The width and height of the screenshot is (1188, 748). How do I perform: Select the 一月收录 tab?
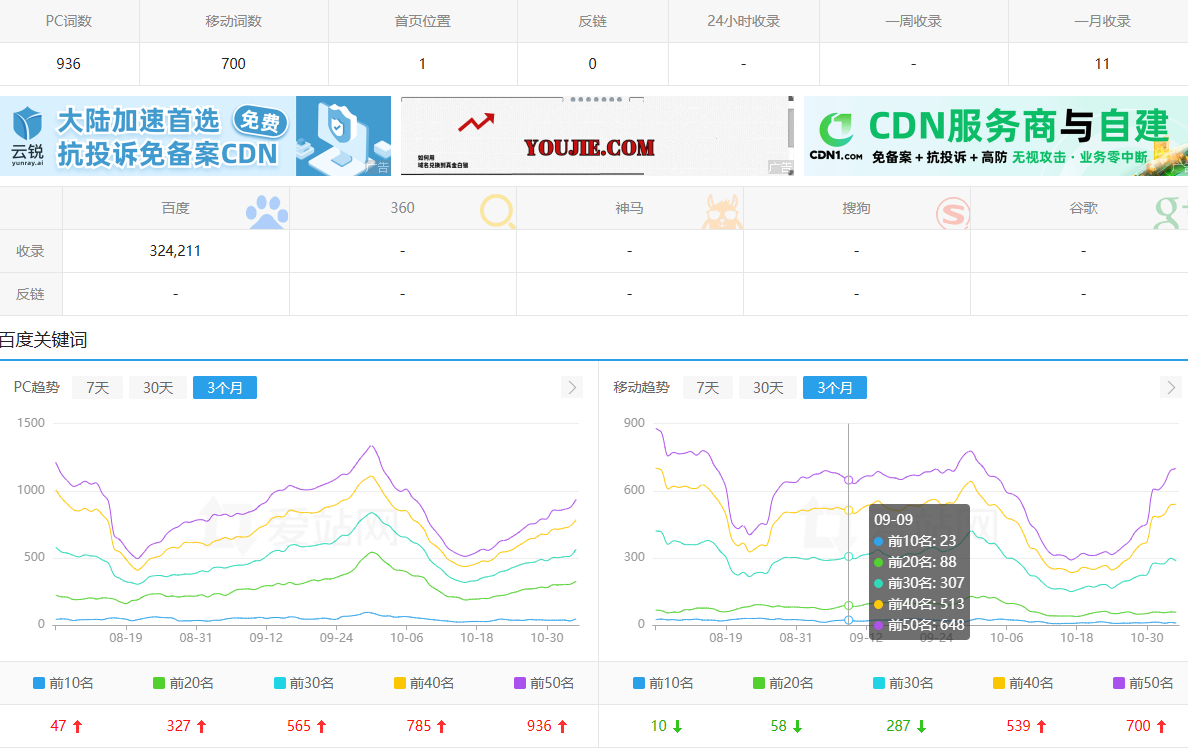click(1102, 20)
